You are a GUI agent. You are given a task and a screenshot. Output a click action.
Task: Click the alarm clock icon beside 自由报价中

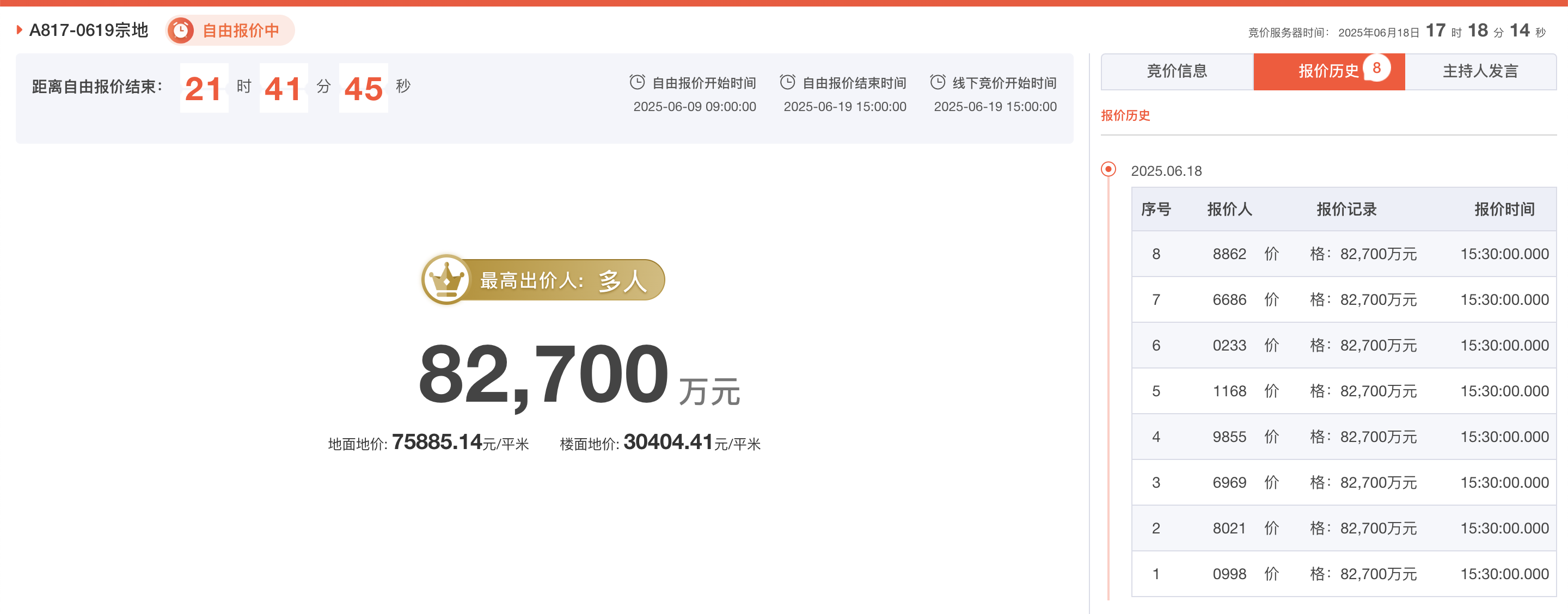[180, 30]
